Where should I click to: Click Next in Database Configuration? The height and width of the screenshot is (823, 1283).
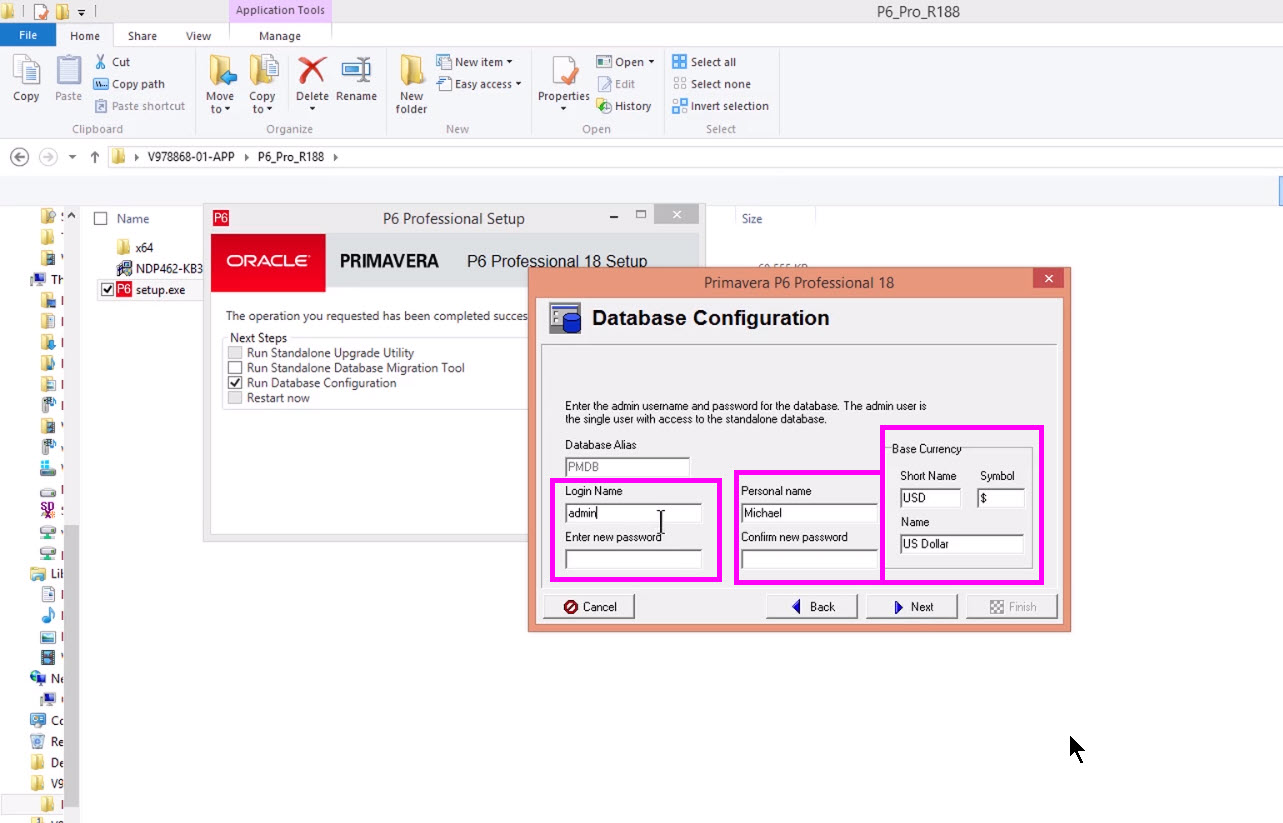pyautogui.click(x=912, y=607)
